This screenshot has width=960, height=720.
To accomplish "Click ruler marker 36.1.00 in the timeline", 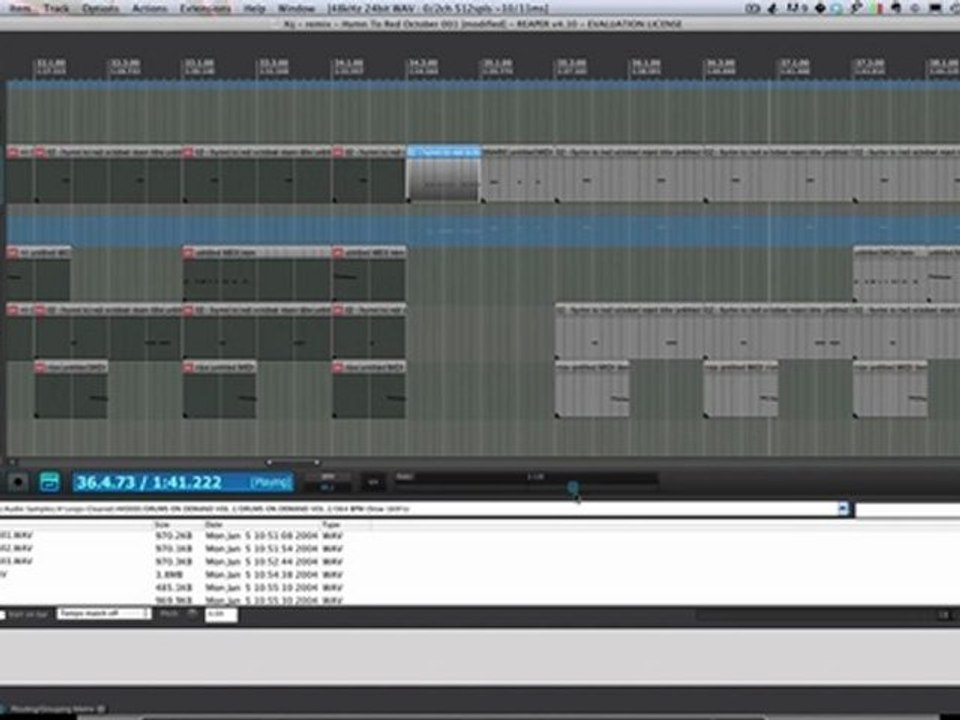I will (646, 67).
